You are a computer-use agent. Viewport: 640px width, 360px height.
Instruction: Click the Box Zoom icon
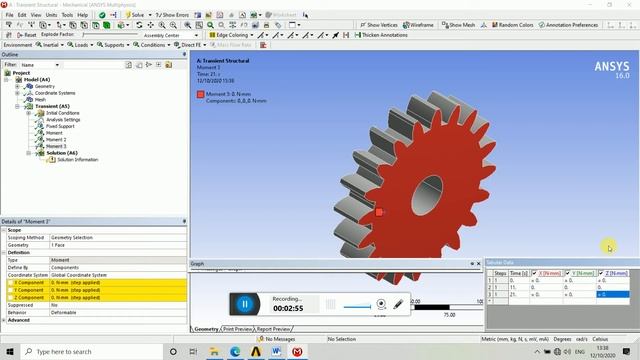[173, 25]
